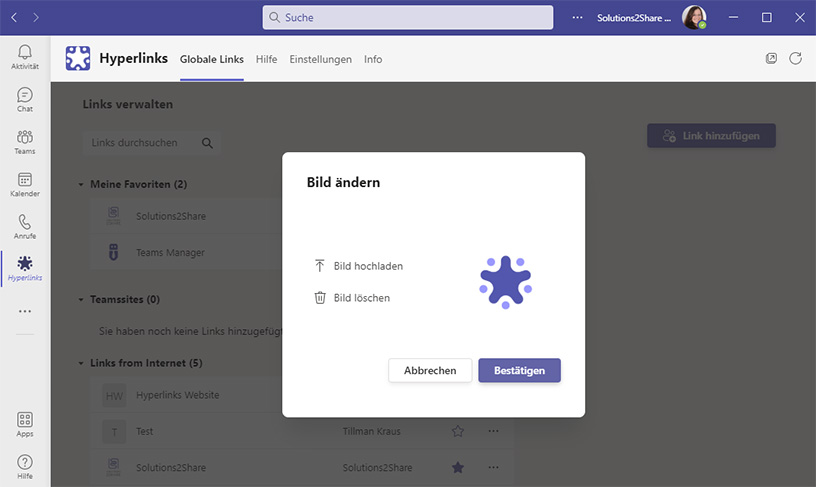
Task: Open more options for bottom Solutions2Share row
Action: [x=493, y=467]
